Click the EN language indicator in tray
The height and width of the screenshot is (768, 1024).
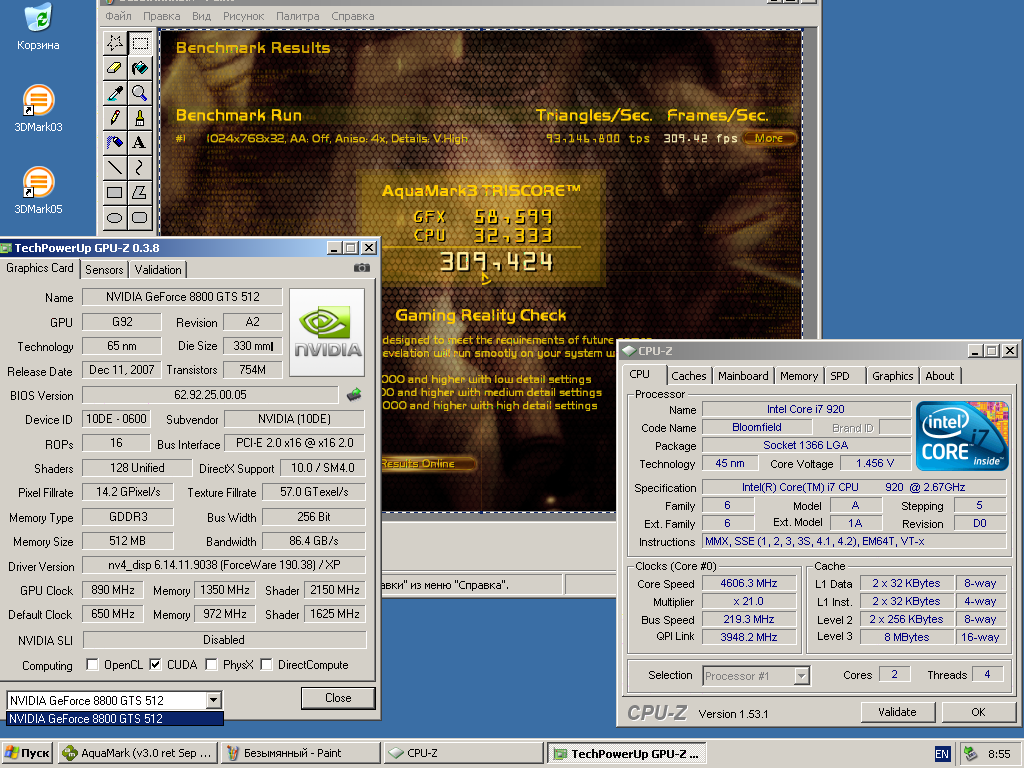point(942,754)
